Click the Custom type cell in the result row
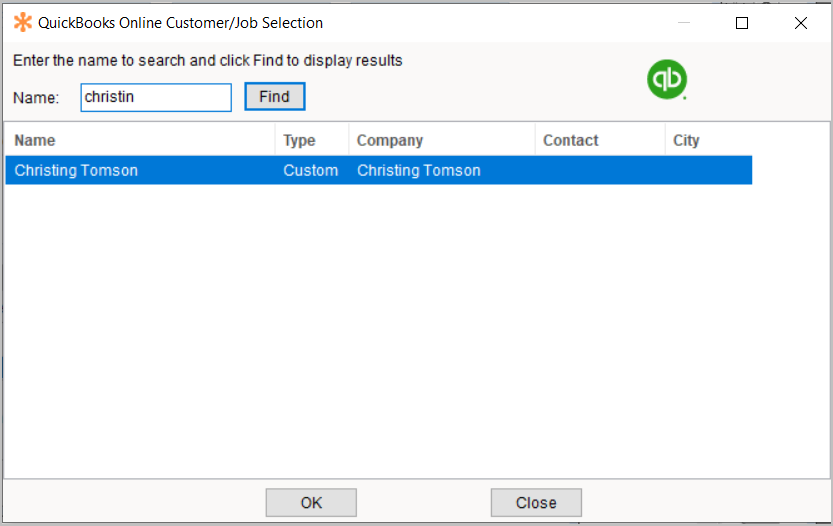 pyautogui.click(x=311, y=170)
